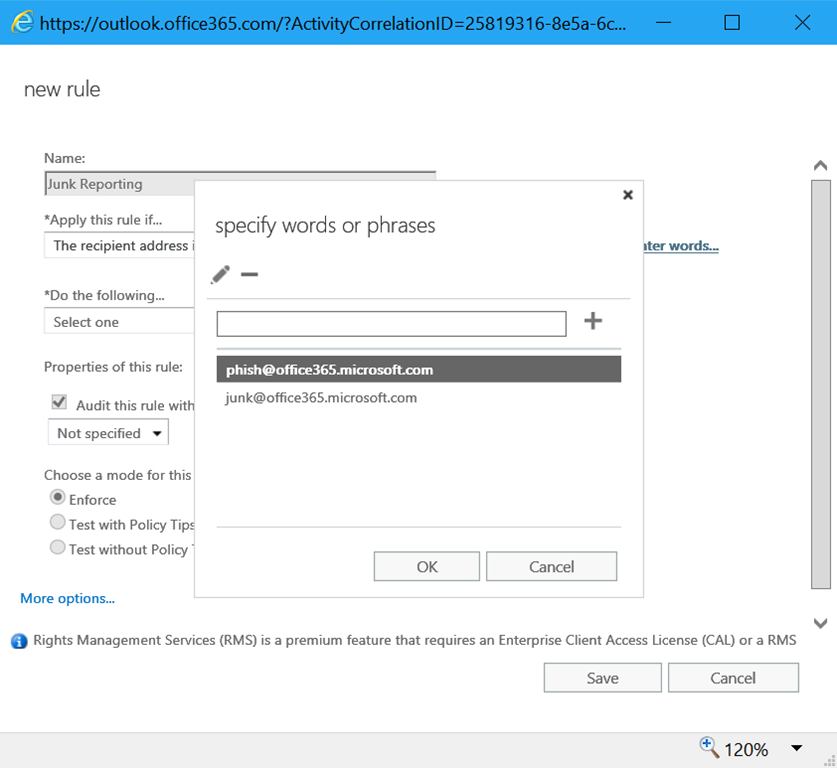Image resolution: width=837 pixels, height=768 pixels.
Task: Open the Apply this rule if dropdown
Action: point(120,246)
